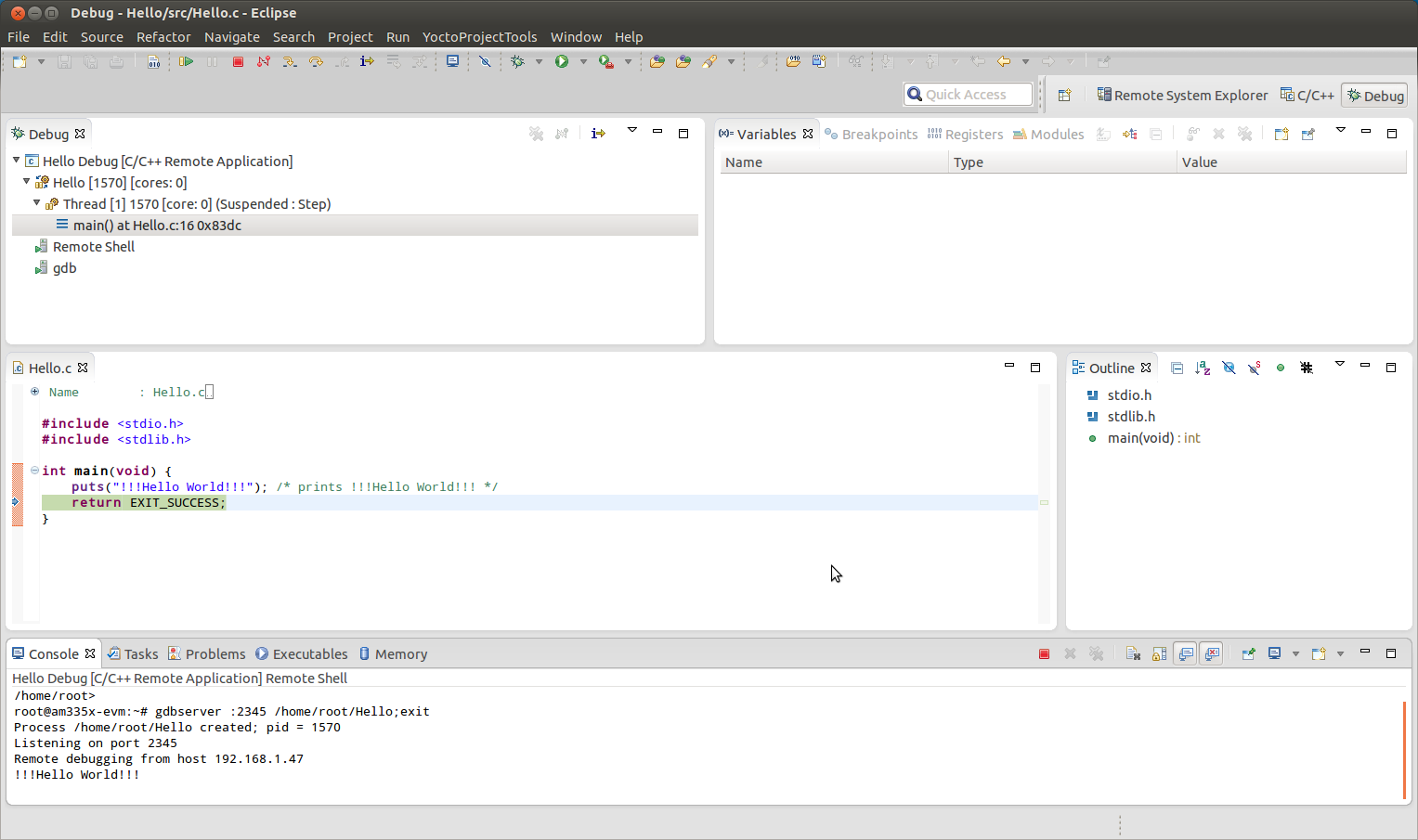Screen dimensions: 1418x840
Task: Collapse the Thread [1] 1570 tree node
Action: tap(37, 203)
